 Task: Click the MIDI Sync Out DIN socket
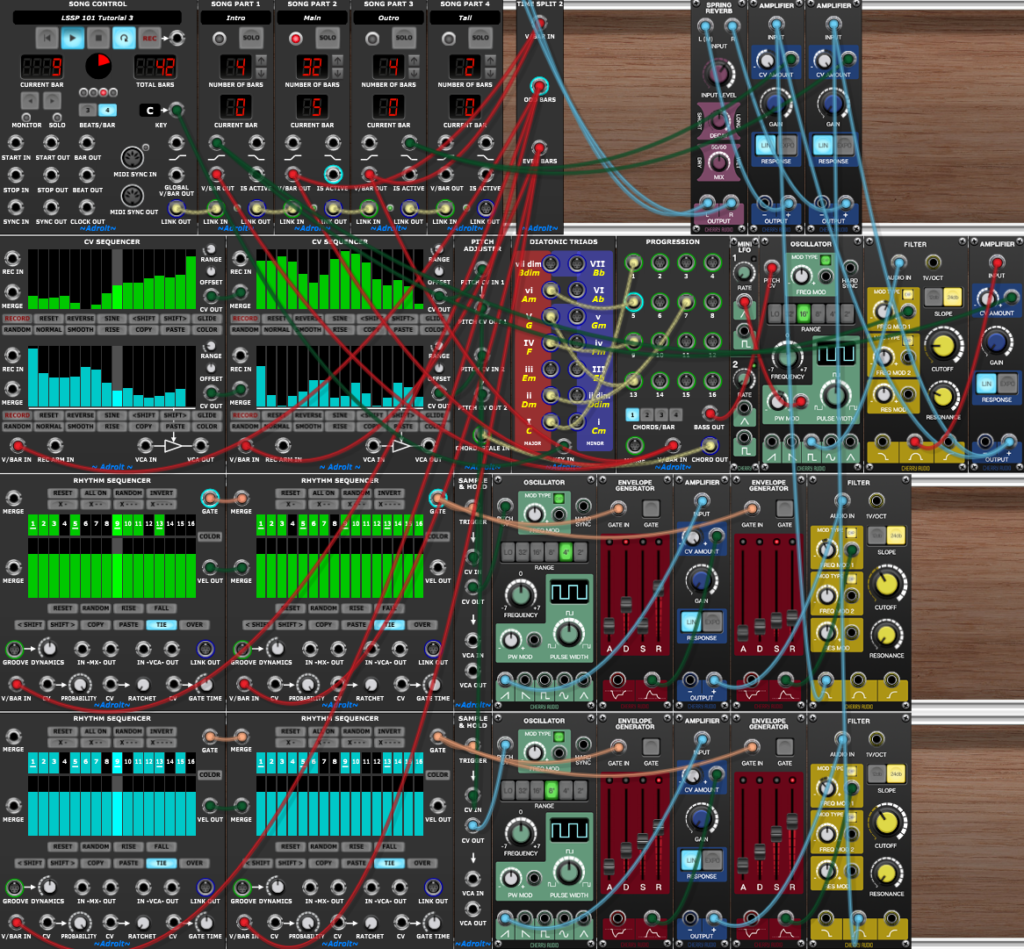[x=132, y=195]
